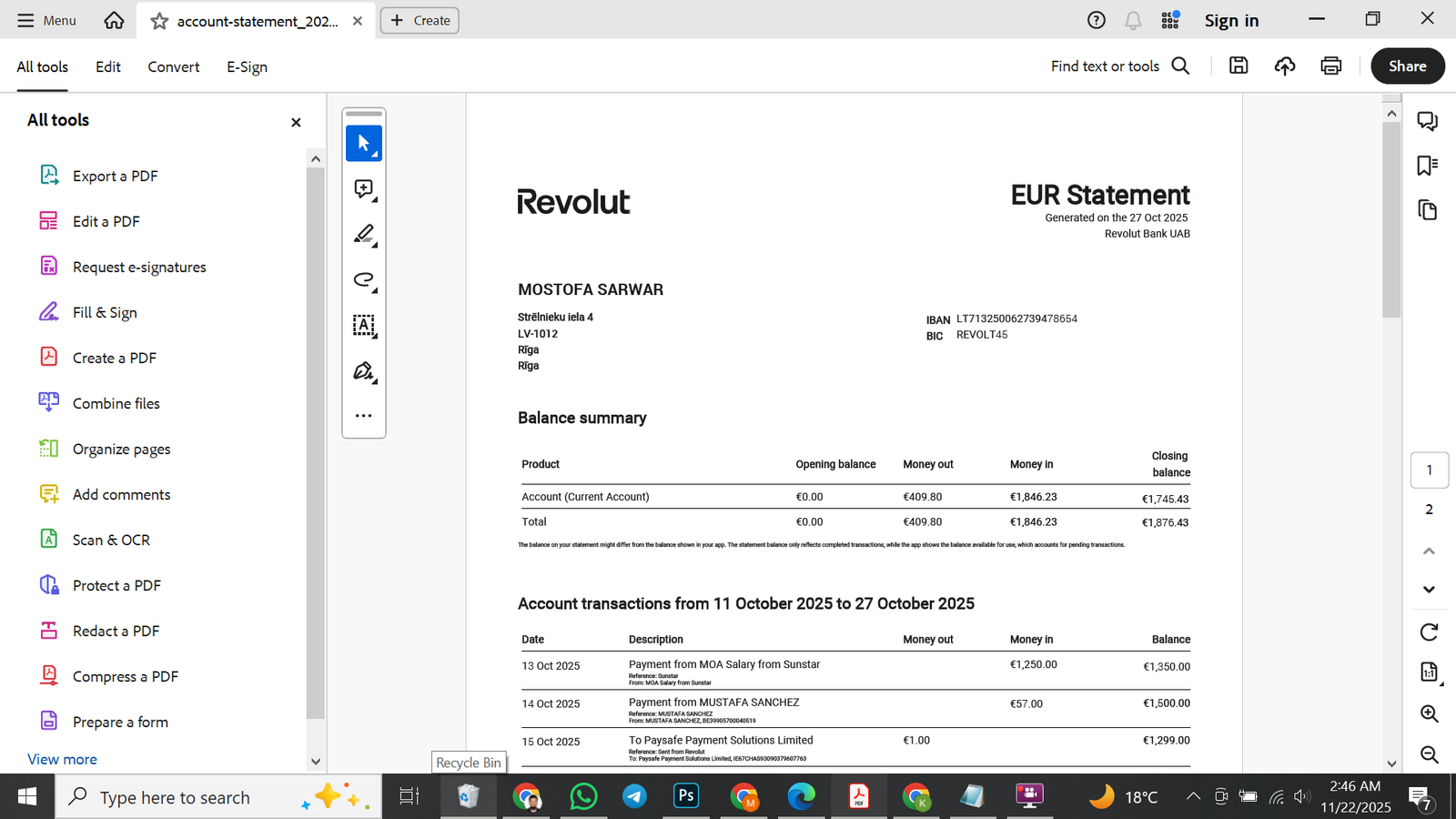The width and height of the screenshot is (1456, 819).
Task: Show the Page thumbnails panel
Action: [1428, 210]
